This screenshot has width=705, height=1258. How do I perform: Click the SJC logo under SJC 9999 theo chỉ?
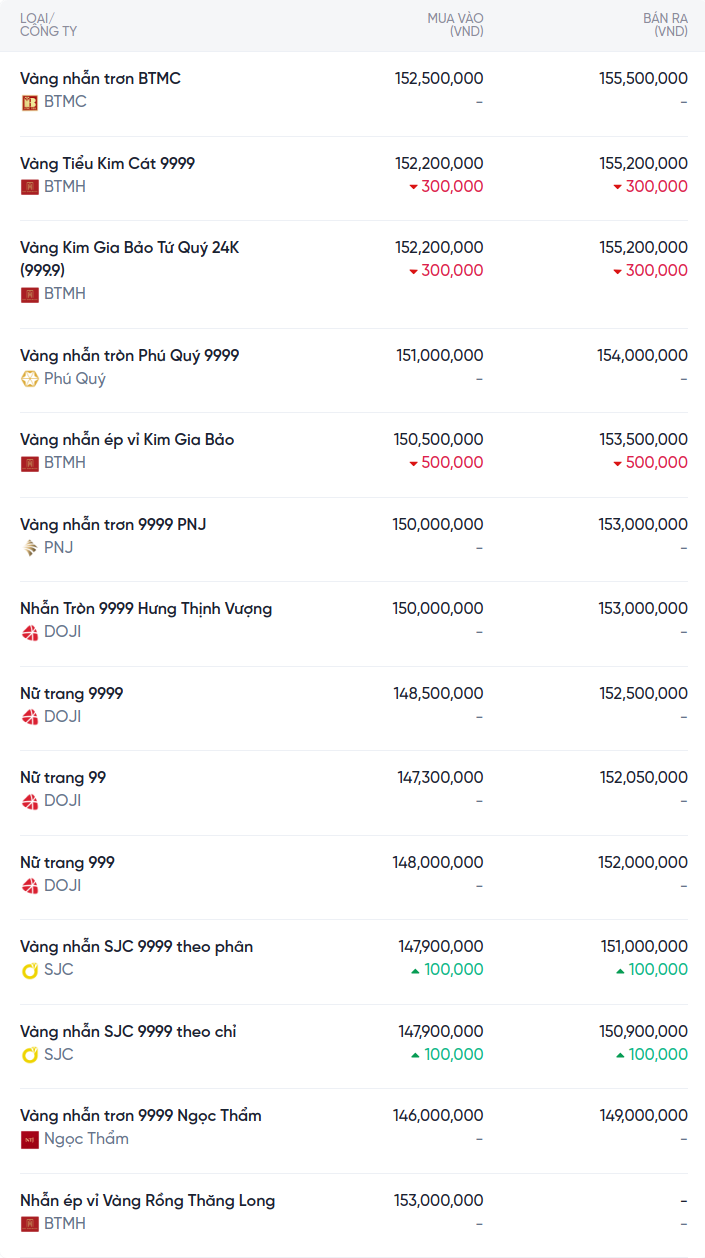point(30,1055)
